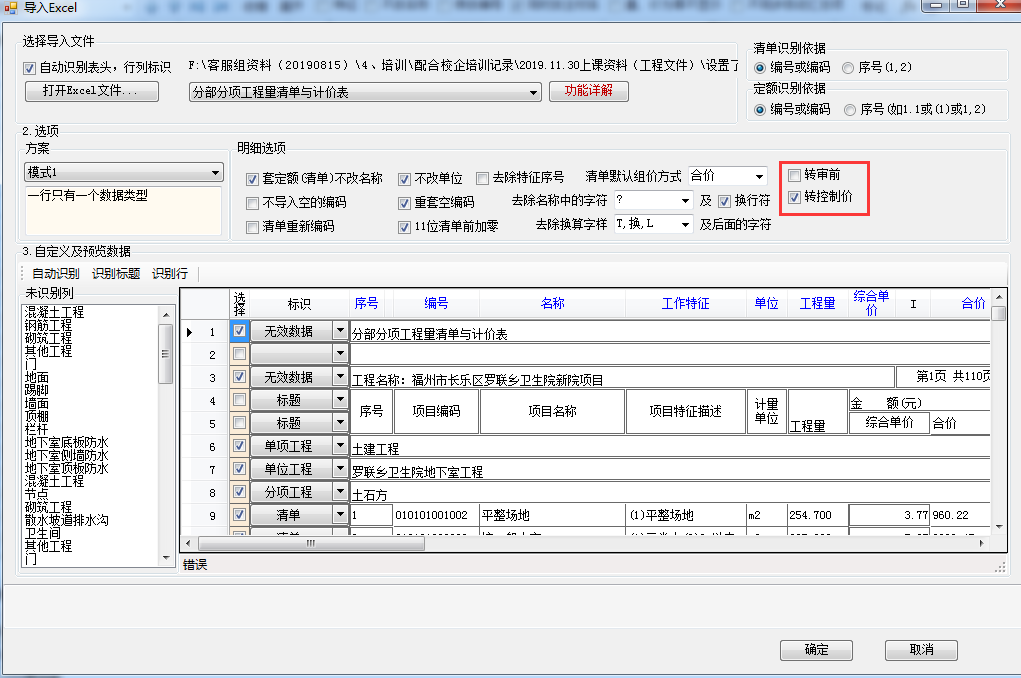Toggle the select checkbox in row 6
Screen dimensions: 1021x678
[x=240, y=445]
